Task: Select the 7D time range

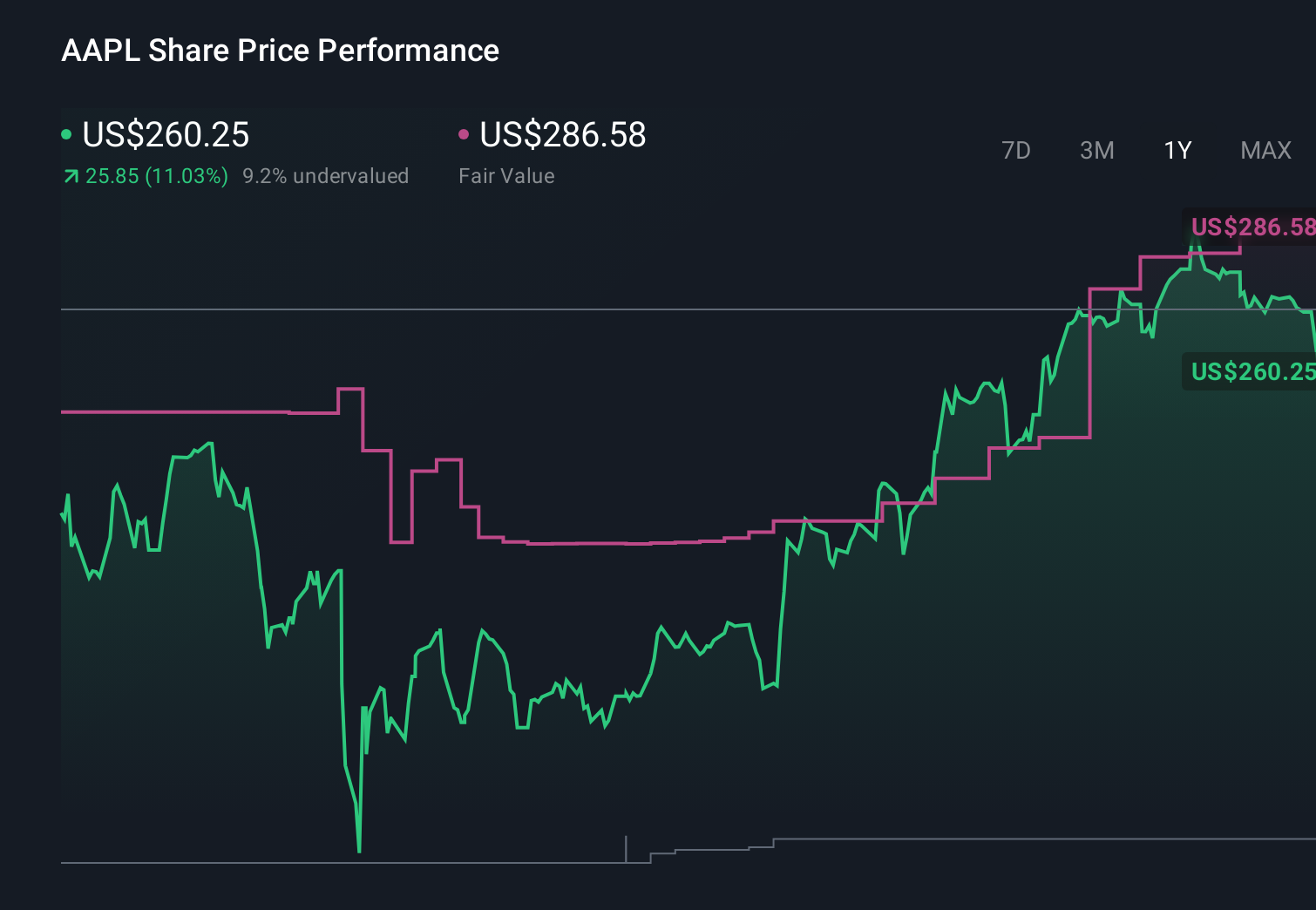Action: [x=1015, y=151]
